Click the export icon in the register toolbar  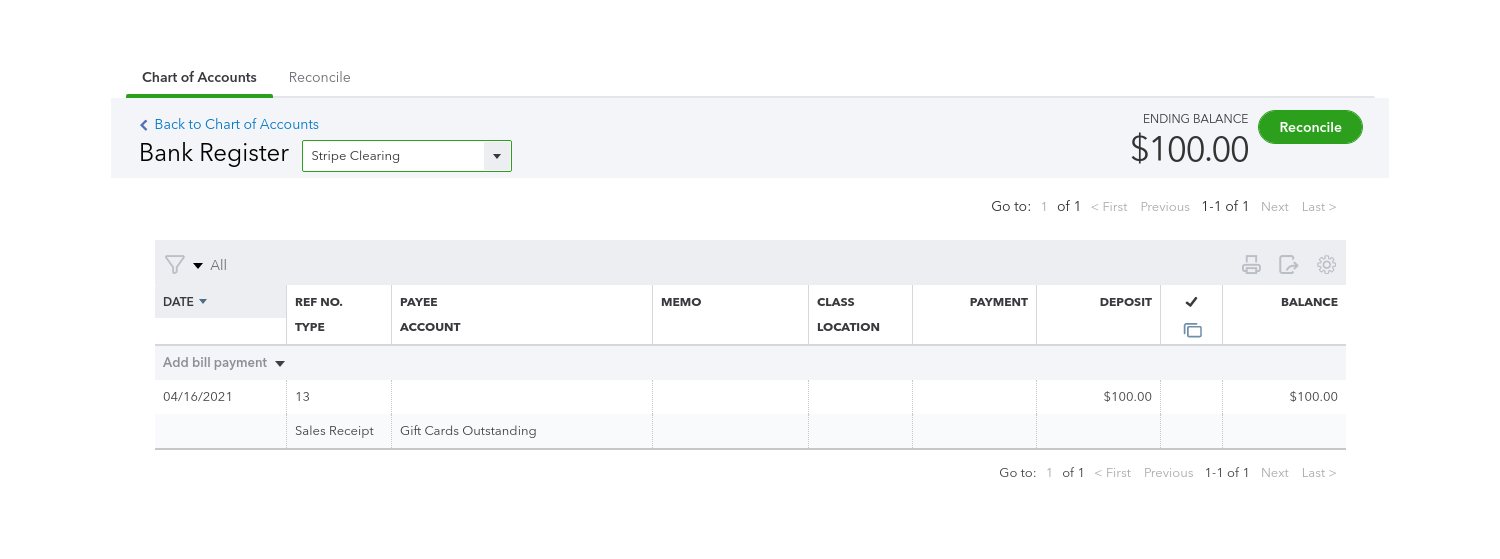(x=1289, y=265)
